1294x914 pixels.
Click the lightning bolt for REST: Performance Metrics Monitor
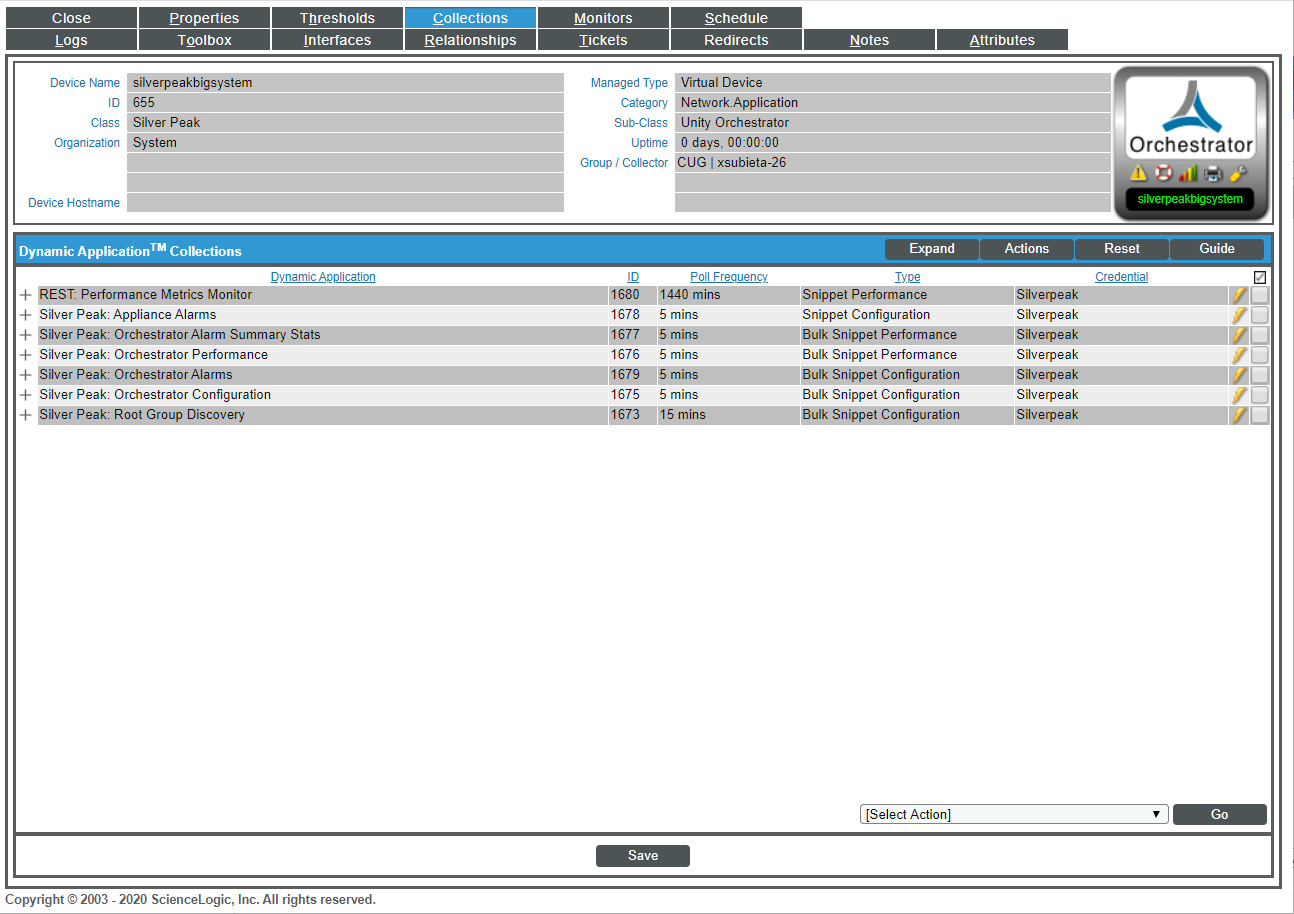1239,294
